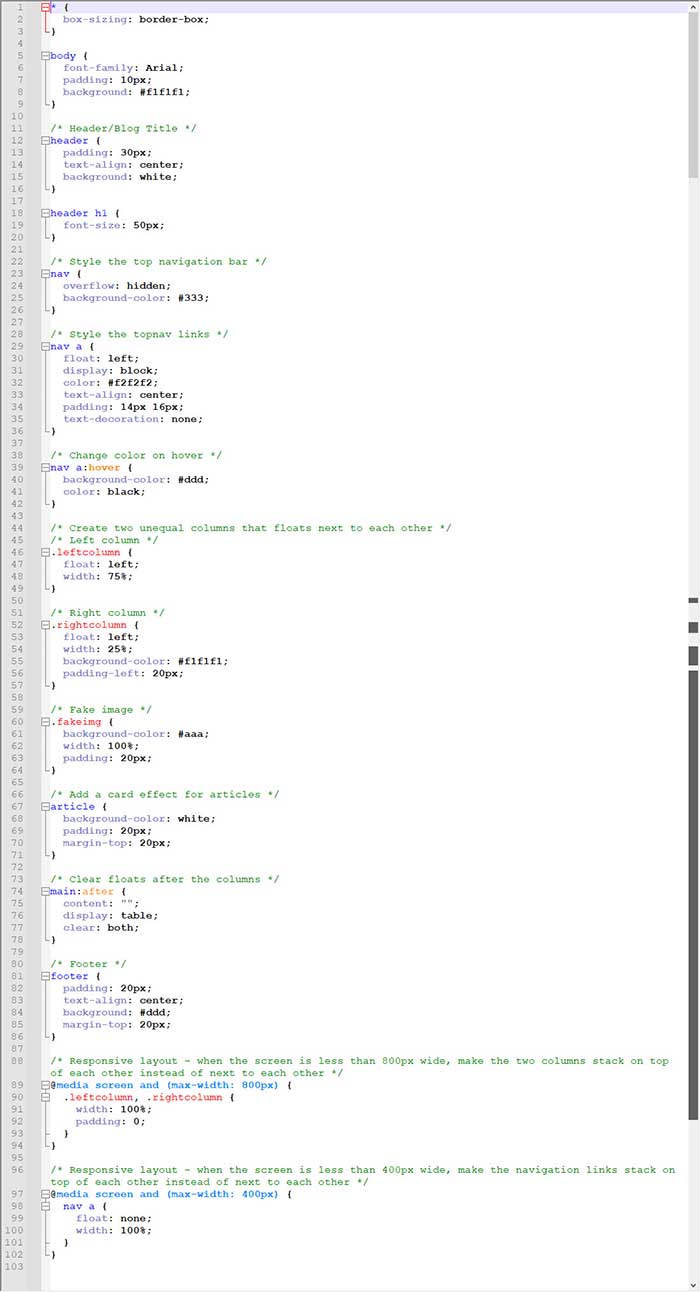700x1292 pixels.
Task: Click line number 50 in the margin
Action: coord(18,600)
